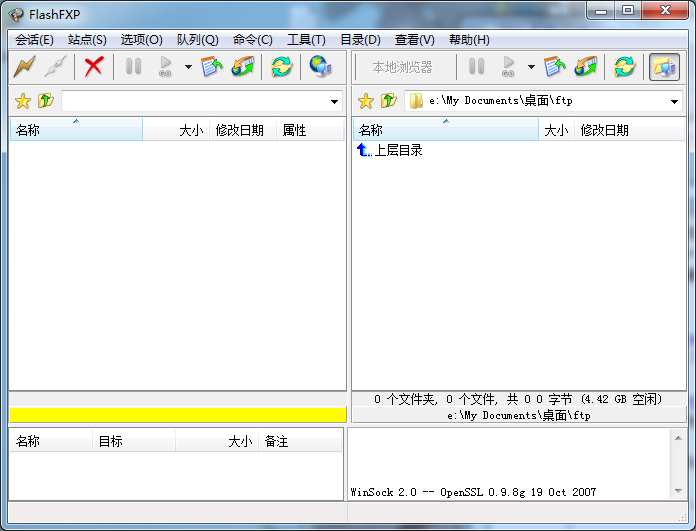The height and width of the screenshot is (531, 696).
Task: Click right pane parent folder icon
Action: point(389,101)
